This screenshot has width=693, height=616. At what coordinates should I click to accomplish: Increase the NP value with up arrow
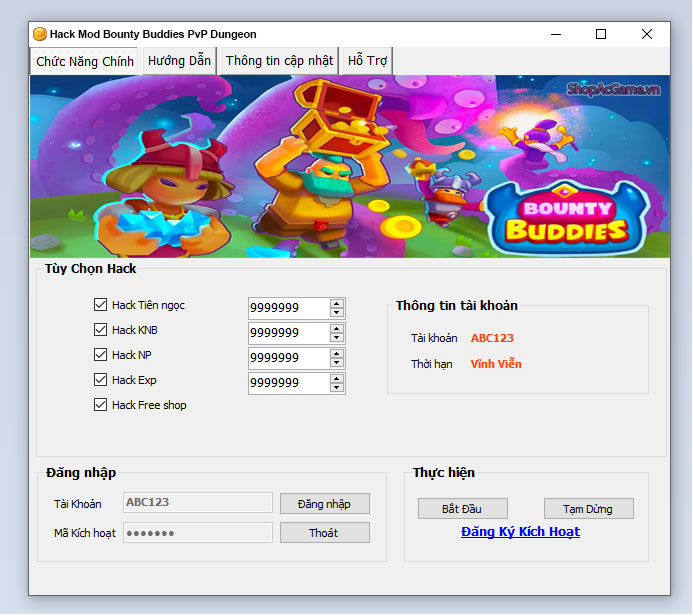337,354
